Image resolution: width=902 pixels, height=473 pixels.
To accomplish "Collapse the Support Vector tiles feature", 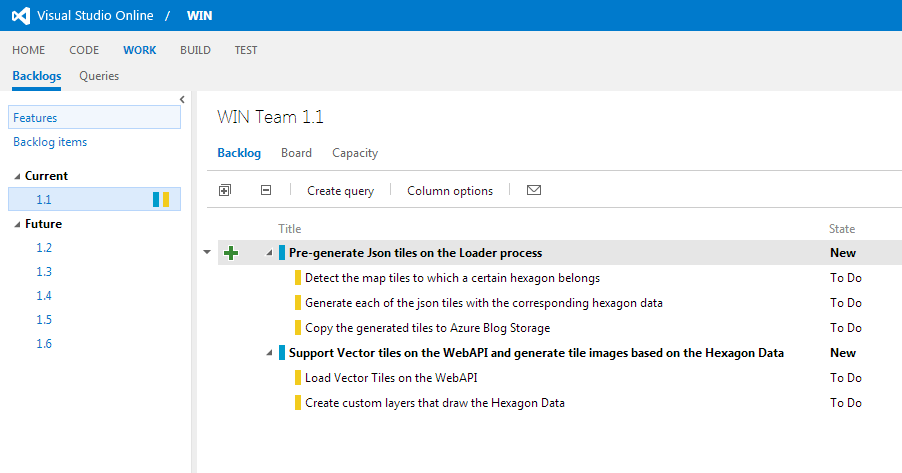I will [x=269, y=353].
